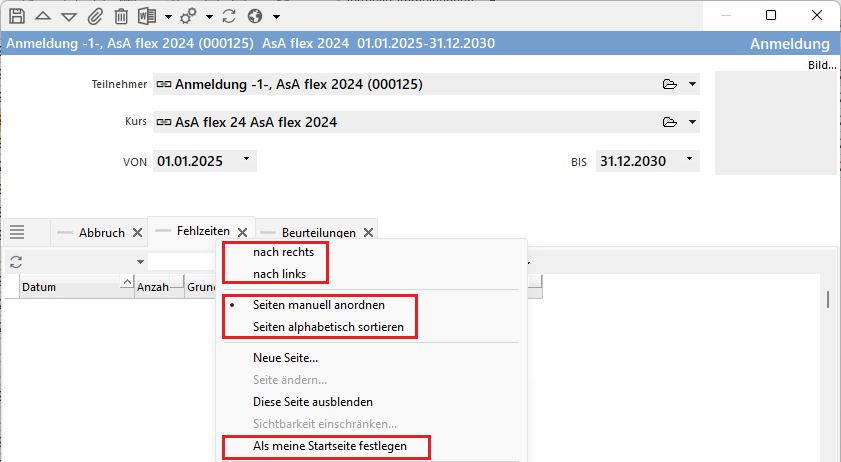Click the gears settings icon
841x462 pixels.
click(188, 16)
